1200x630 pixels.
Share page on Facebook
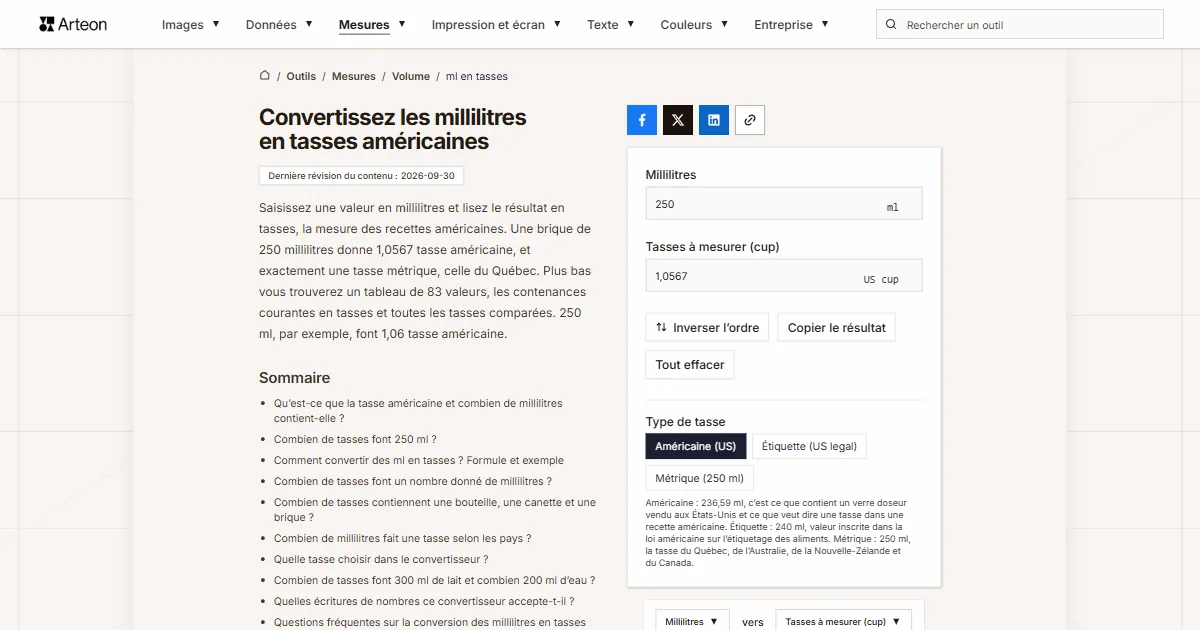(642, 120)
